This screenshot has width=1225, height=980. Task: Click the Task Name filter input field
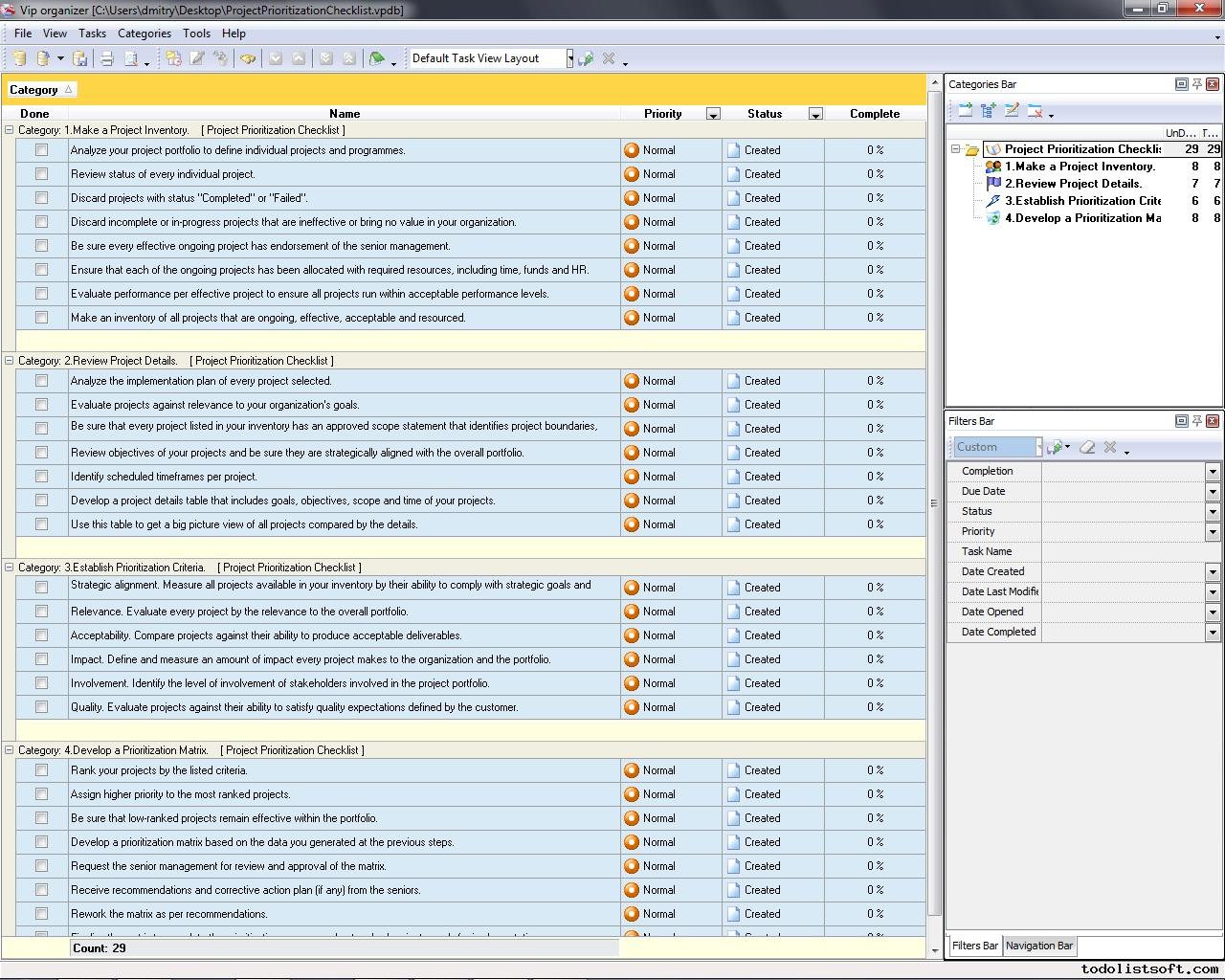coord(1129,552)
